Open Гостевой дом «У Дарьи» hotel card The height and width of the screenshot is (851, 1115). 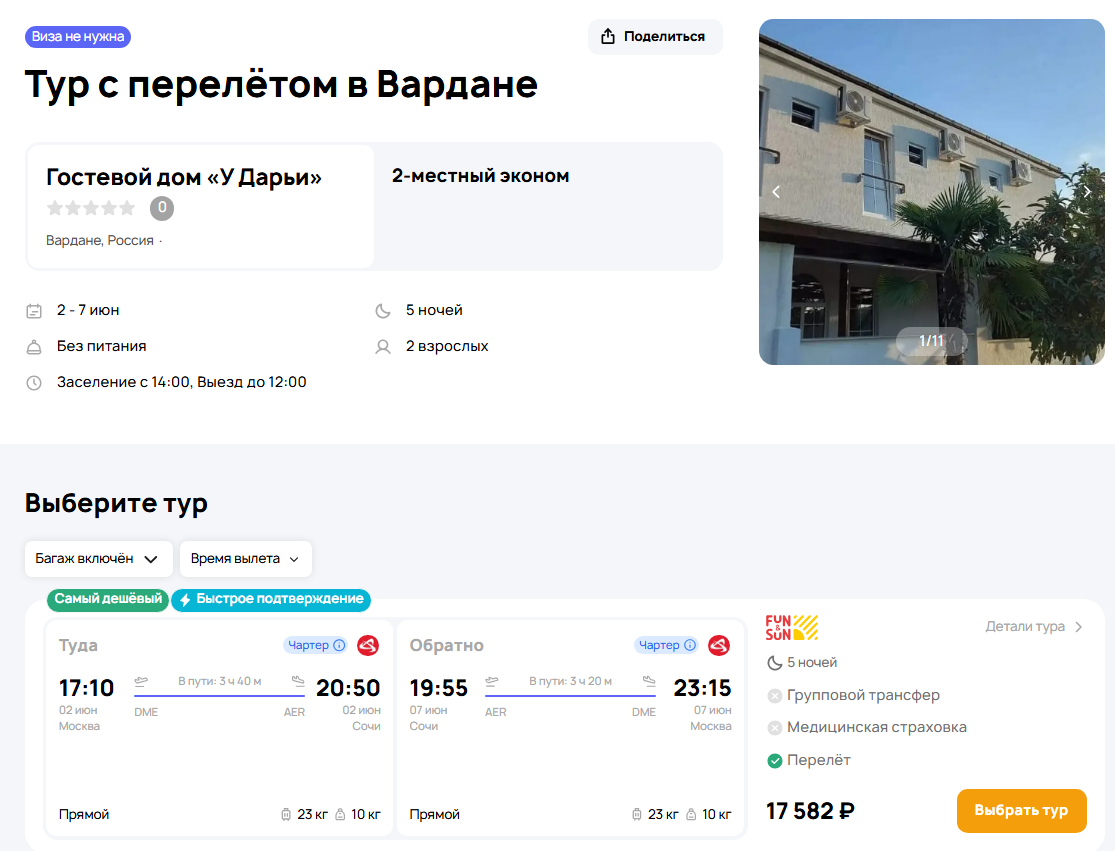201,206
